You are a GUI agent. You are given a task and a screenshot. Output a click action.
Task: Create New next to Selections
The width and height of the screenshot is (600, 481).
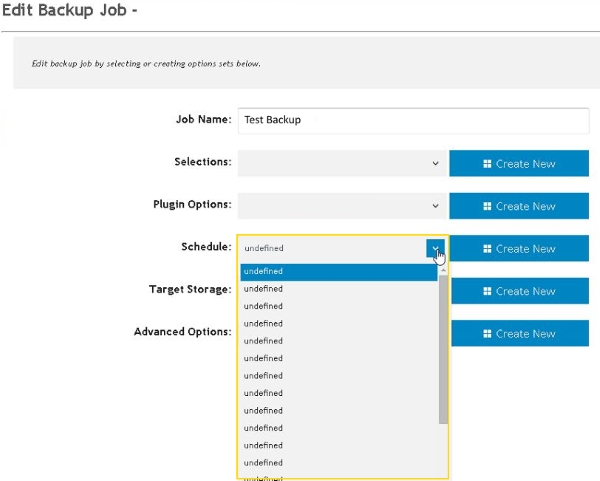point(519,163)
